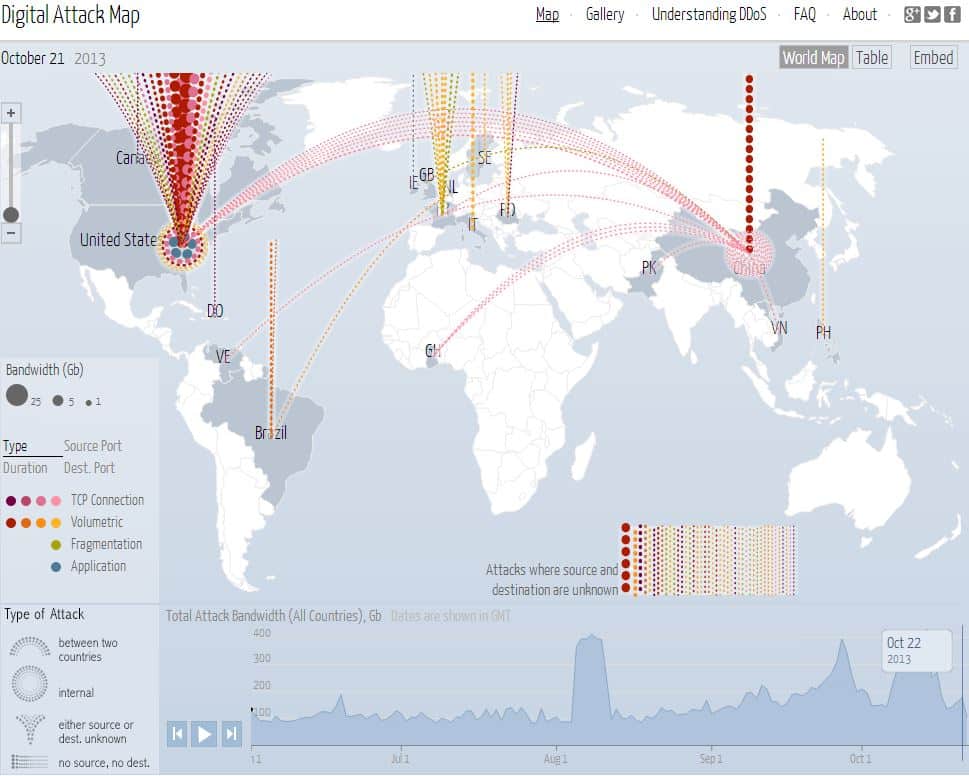Click the VN country label
This screenshot has width=969, height=776.
[x=779, y=327]
